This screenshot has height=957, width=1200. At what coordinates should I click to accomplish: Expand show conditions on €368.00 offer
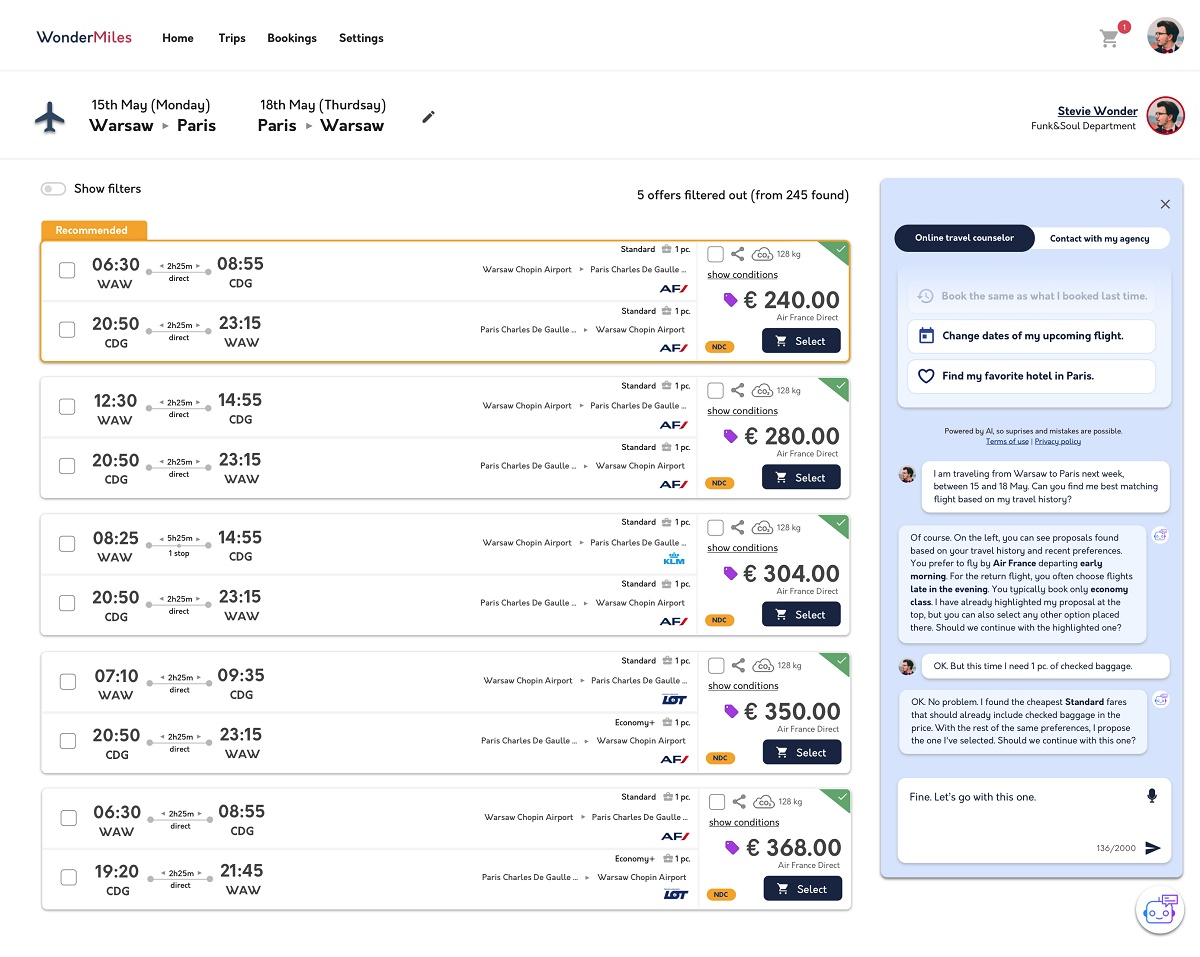coord(744,823)
